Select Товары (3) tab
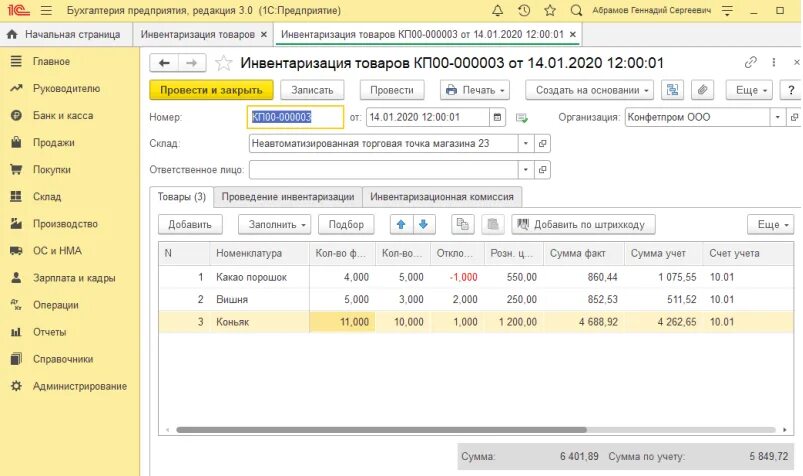This screenshot has width=803, height=476. point(181,197)
